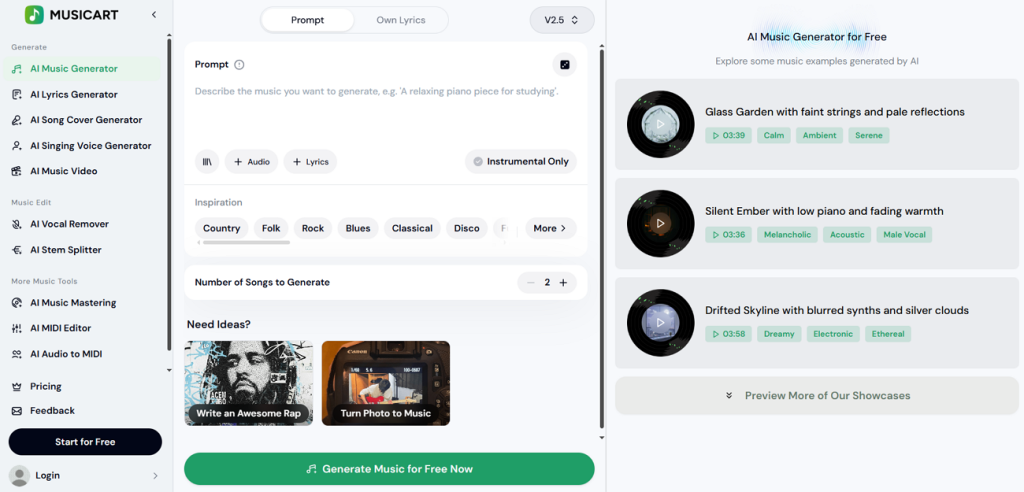Click the Melancholic tag
Image resolution: width=1024 pixels, height=492 pixels.
pos(787,235)
